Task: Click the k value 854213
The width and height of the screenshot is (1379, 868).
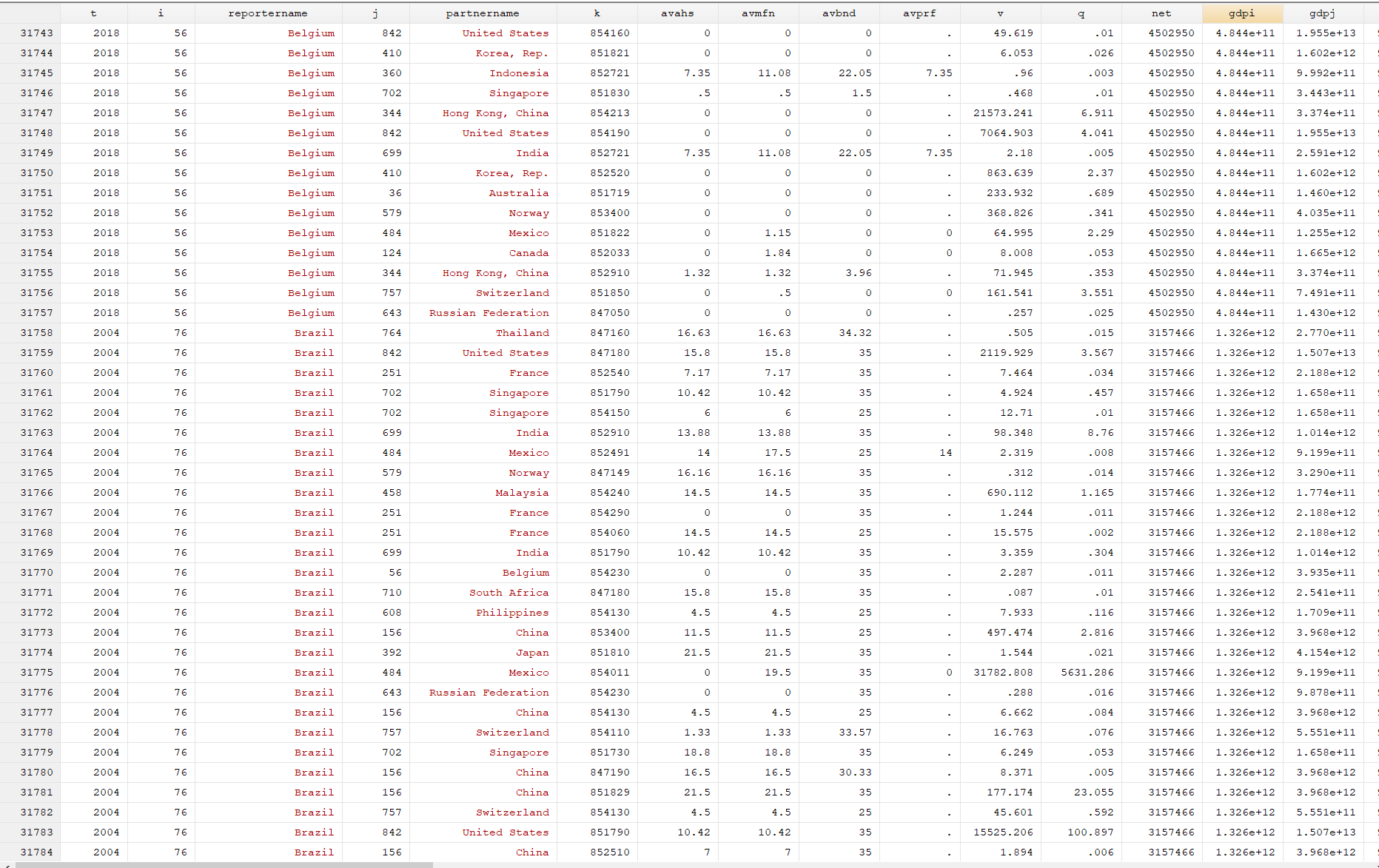Action: coord(610,113)
